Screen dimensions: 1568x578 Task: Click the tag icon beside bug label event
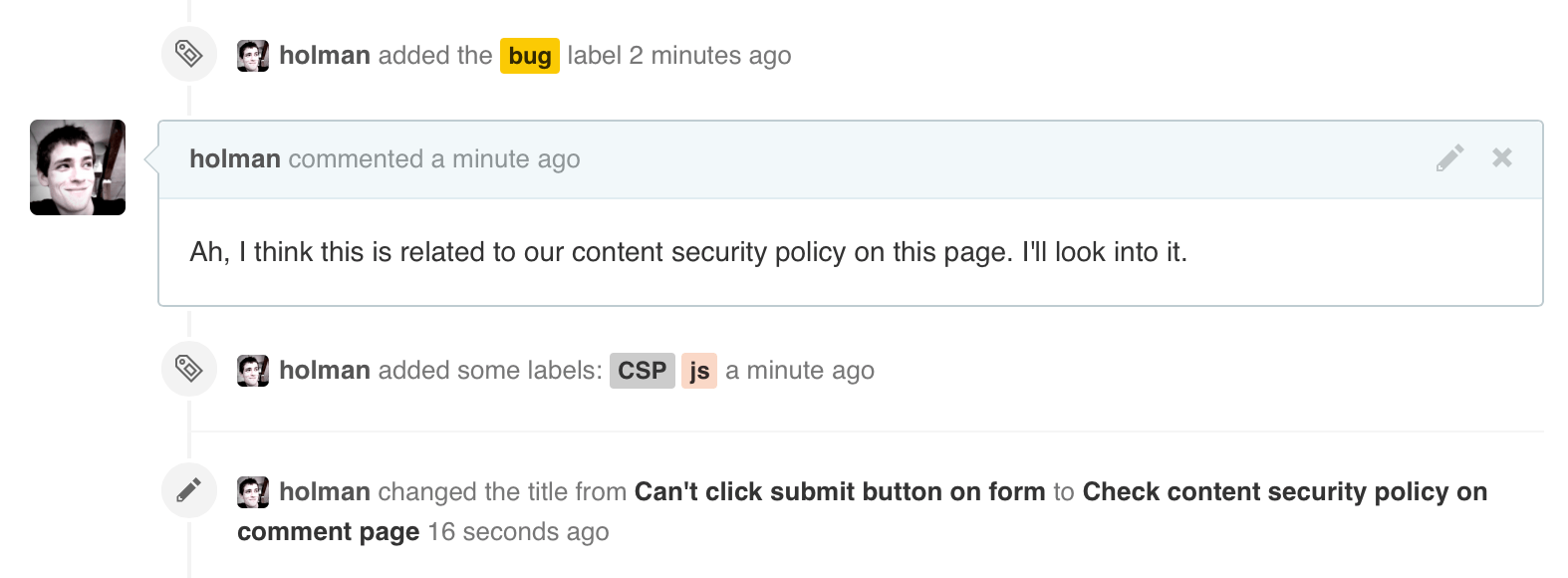[x=189, y=54]
